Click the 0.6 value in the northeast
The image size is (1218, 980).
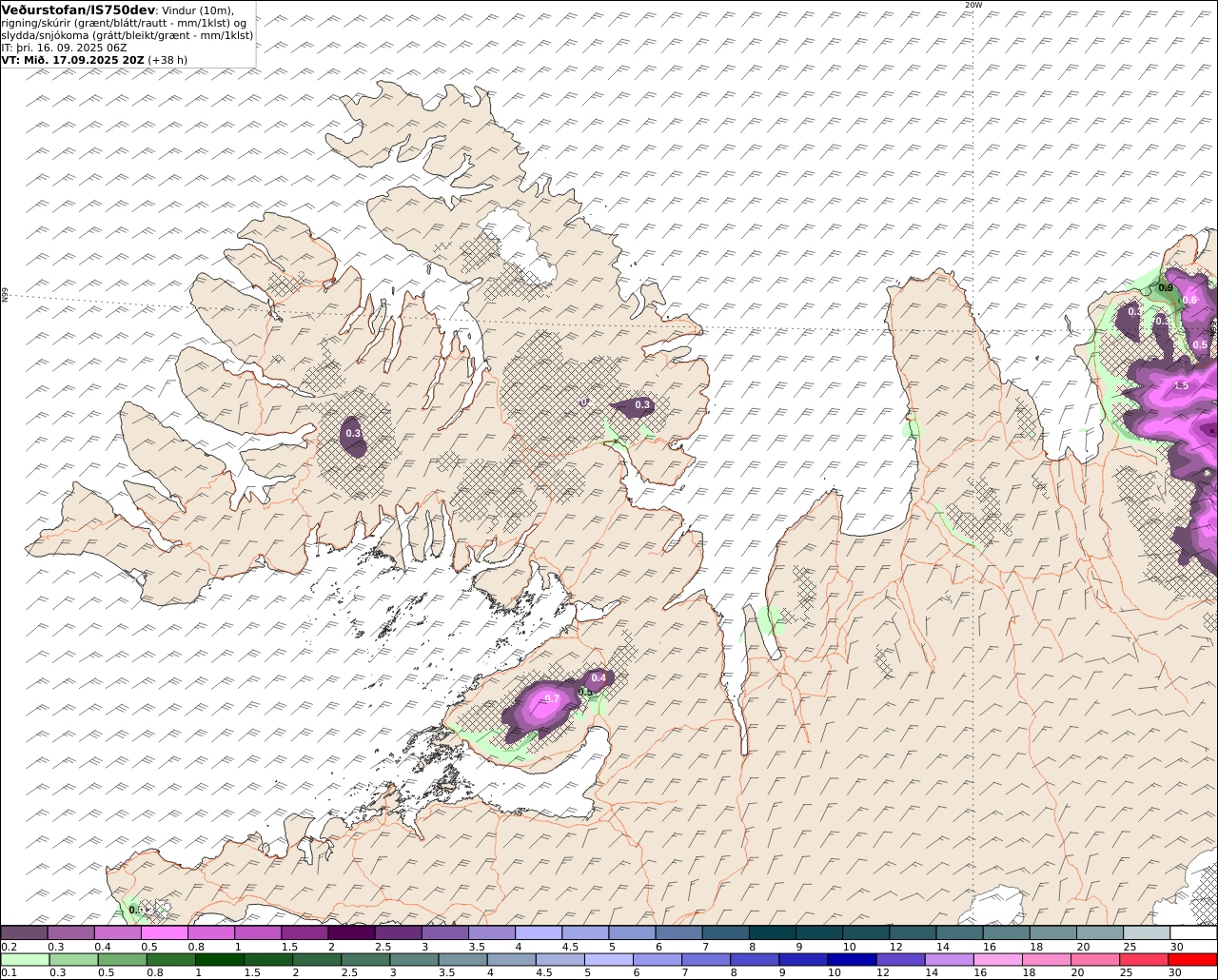[1189, 300]
